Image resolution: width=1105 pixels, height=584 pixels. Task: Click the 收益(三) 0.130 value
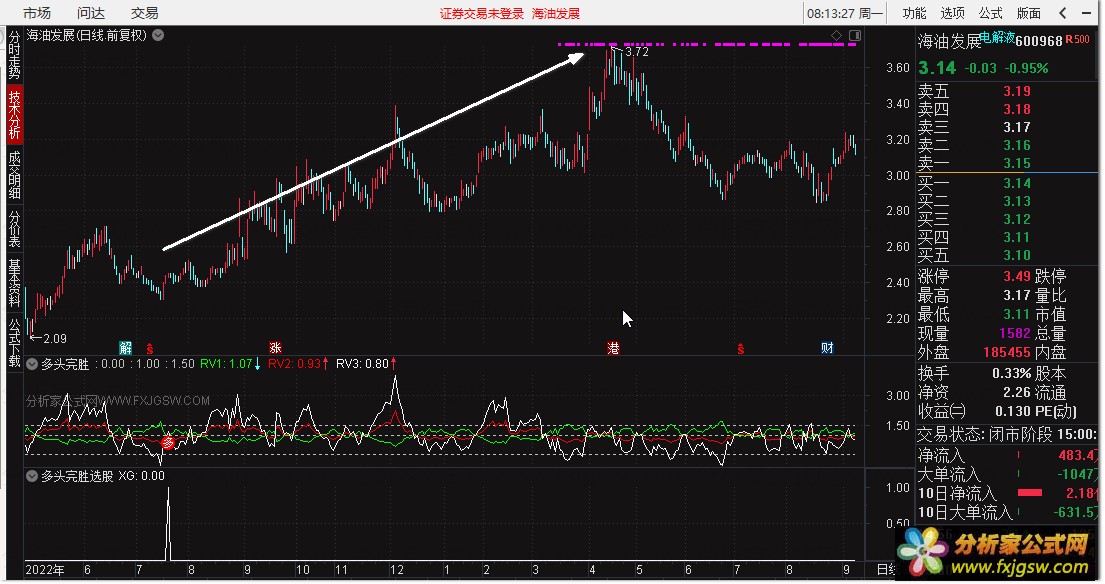pos(1013,411)
